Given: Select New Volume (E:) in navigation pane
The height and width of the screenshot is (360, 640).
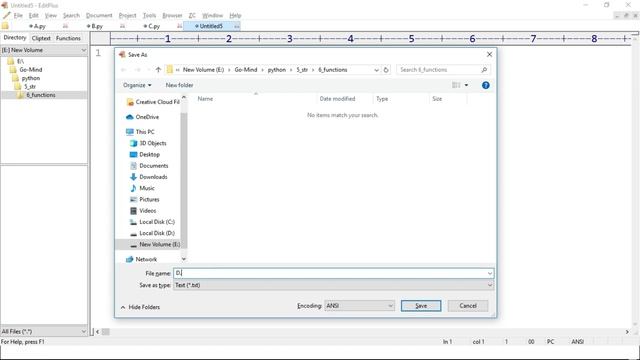Looking at the screenshot, I should [160, 244].
